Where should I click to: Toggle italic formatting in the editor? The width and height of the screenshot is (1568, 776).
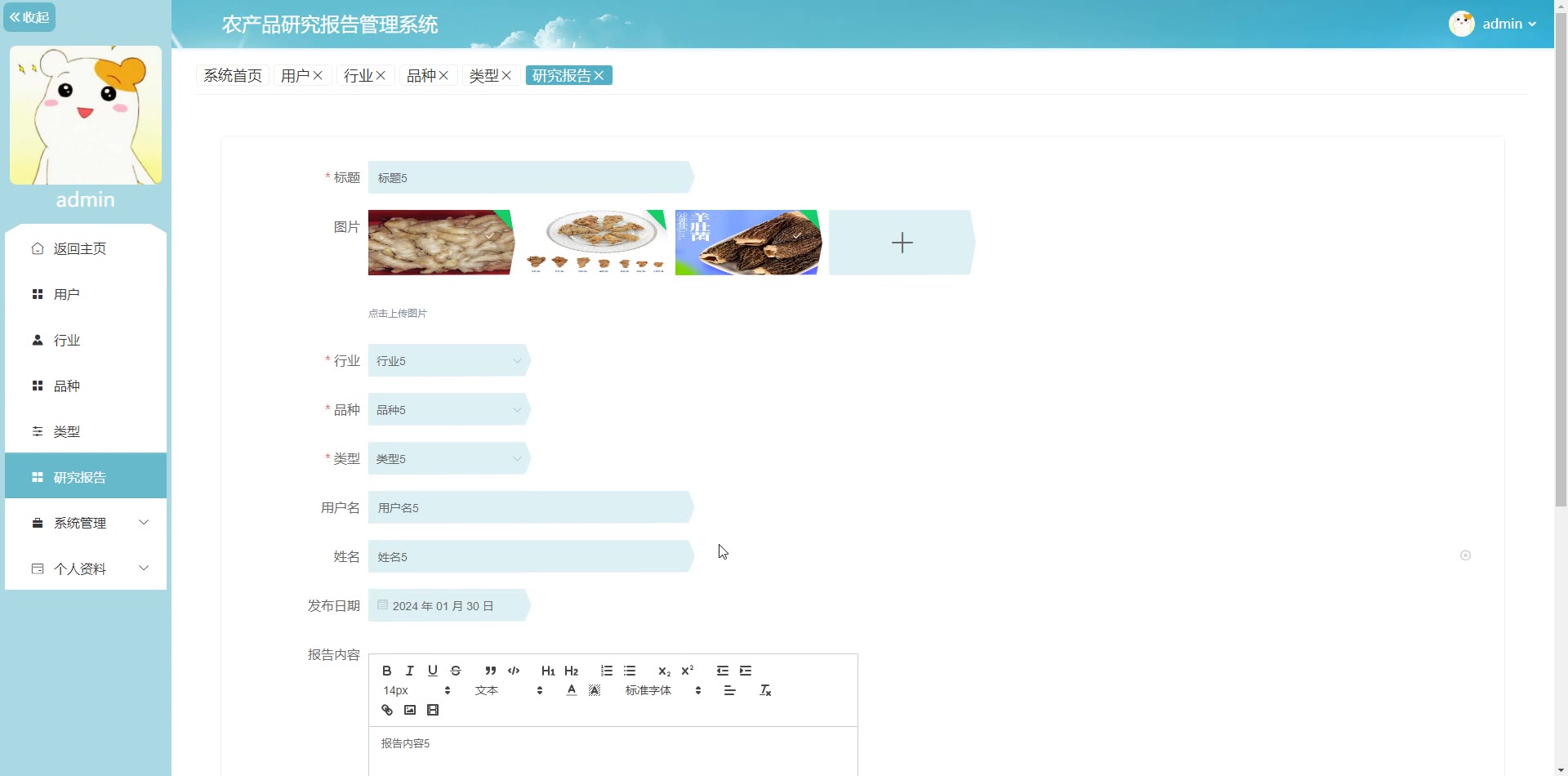[410, 671]
